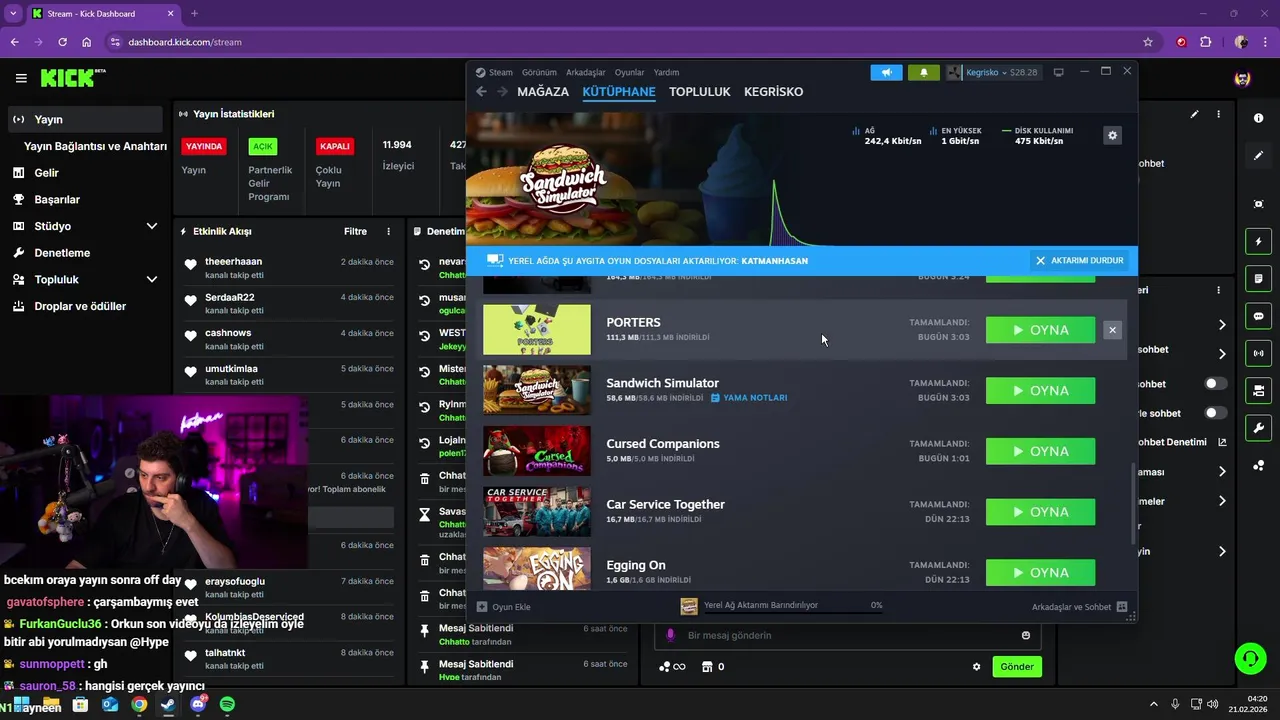This screenshot has width=1280, height=720.
Task: Click the KICK logo
Action: [73, 78]
